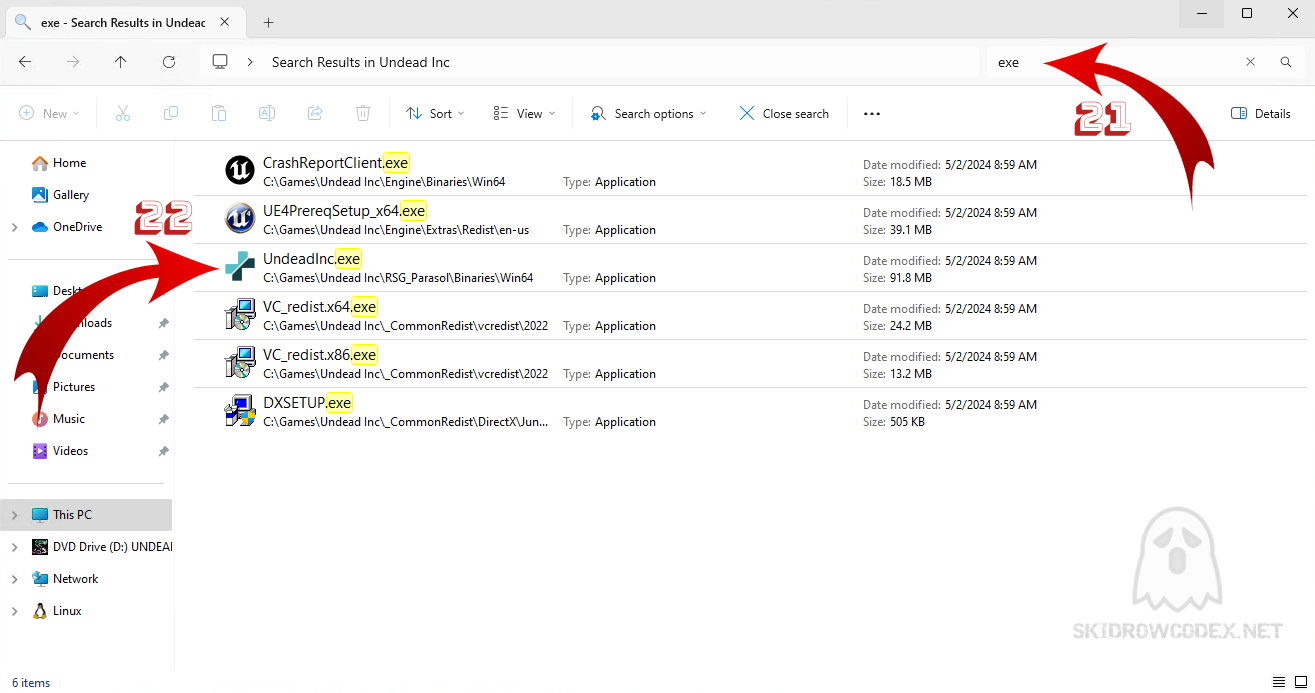Screen dimensions: 1315x693
Task: Go back to the previous folder
Action: pyautogui.click(x=25, y=62)
